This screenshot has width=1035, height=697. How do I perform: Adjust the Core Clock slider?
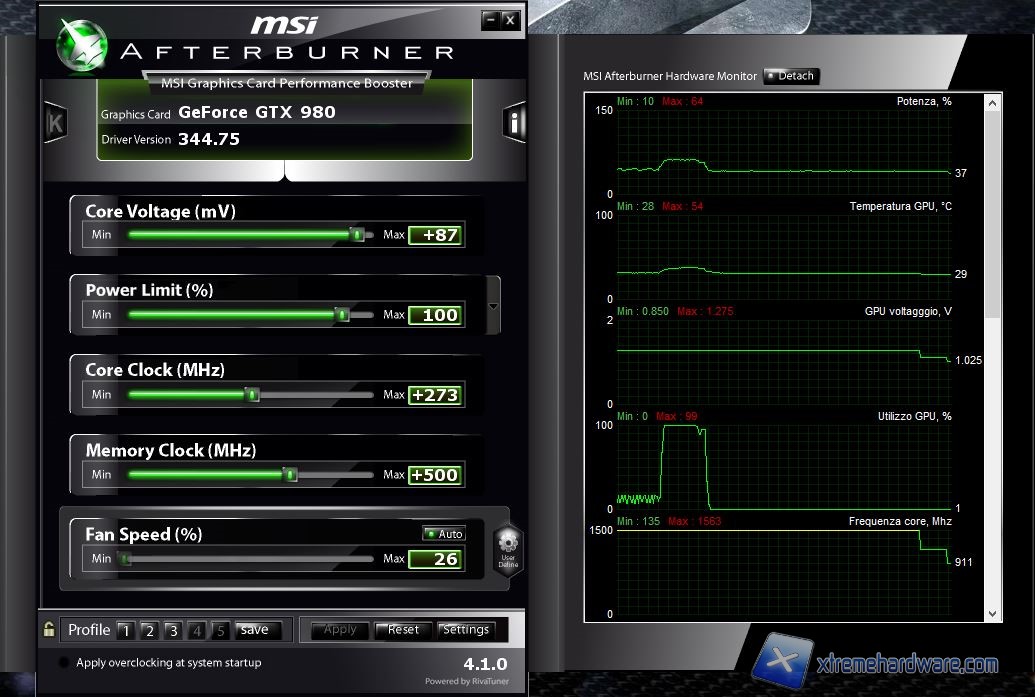(251, 394)
